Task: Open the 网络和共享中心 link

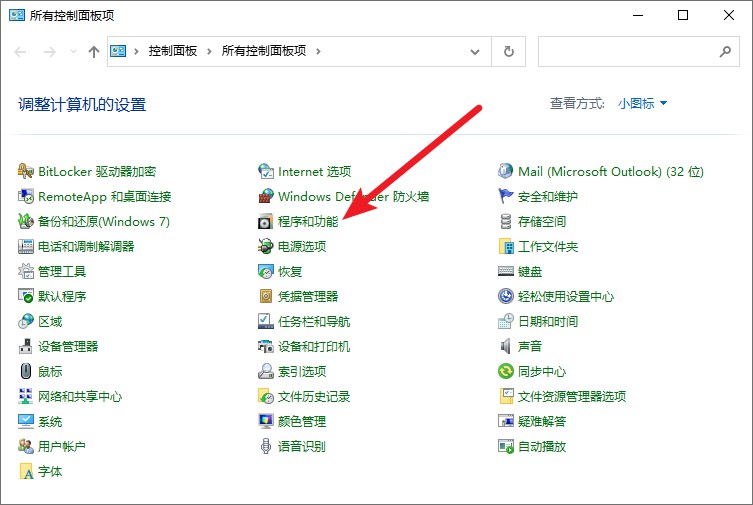Action: [80, 396]
